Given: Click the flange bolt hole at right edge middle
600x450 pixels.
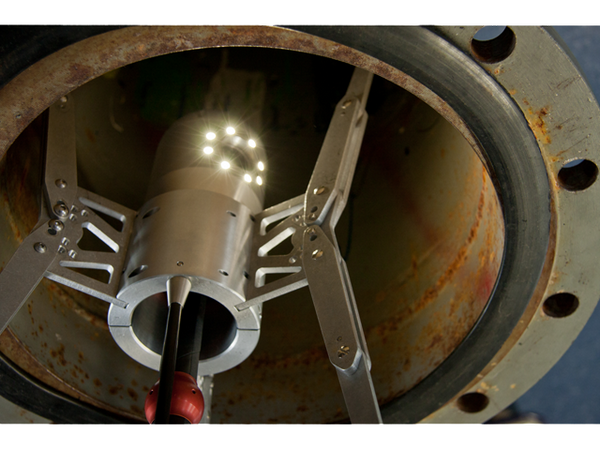Looking at the screenshot, I should pyautogui.click(x=577, y=174).
